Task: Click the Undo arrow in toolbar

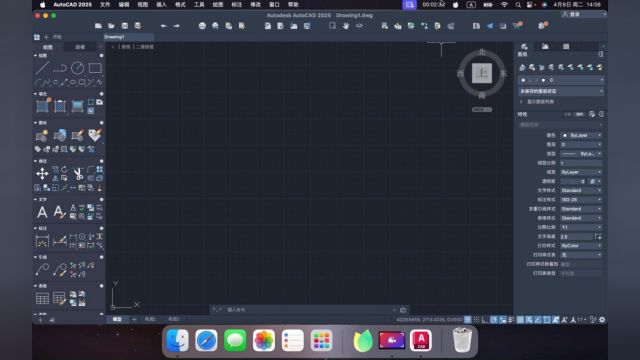Action: click(x=164, y=26)
